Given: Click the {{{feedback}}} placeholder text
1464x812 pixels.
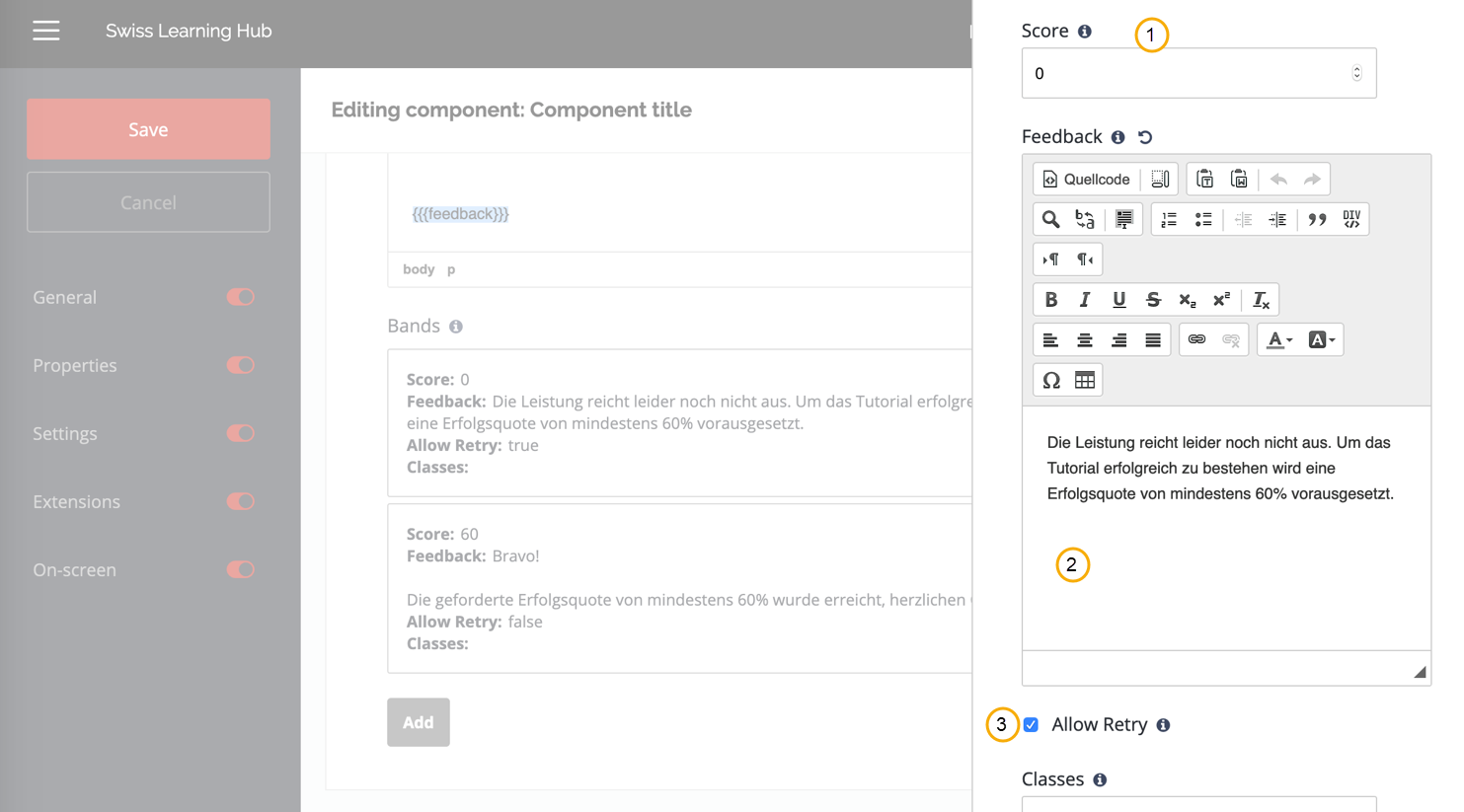Looking at the screenshot, I should coord(460,214).
